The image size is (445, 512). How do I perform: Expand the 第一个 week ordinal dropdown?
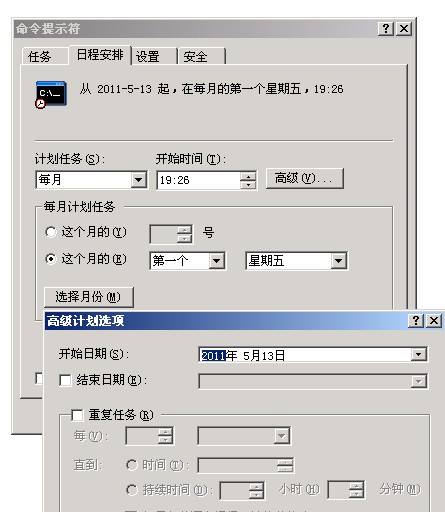pos(217,261)
